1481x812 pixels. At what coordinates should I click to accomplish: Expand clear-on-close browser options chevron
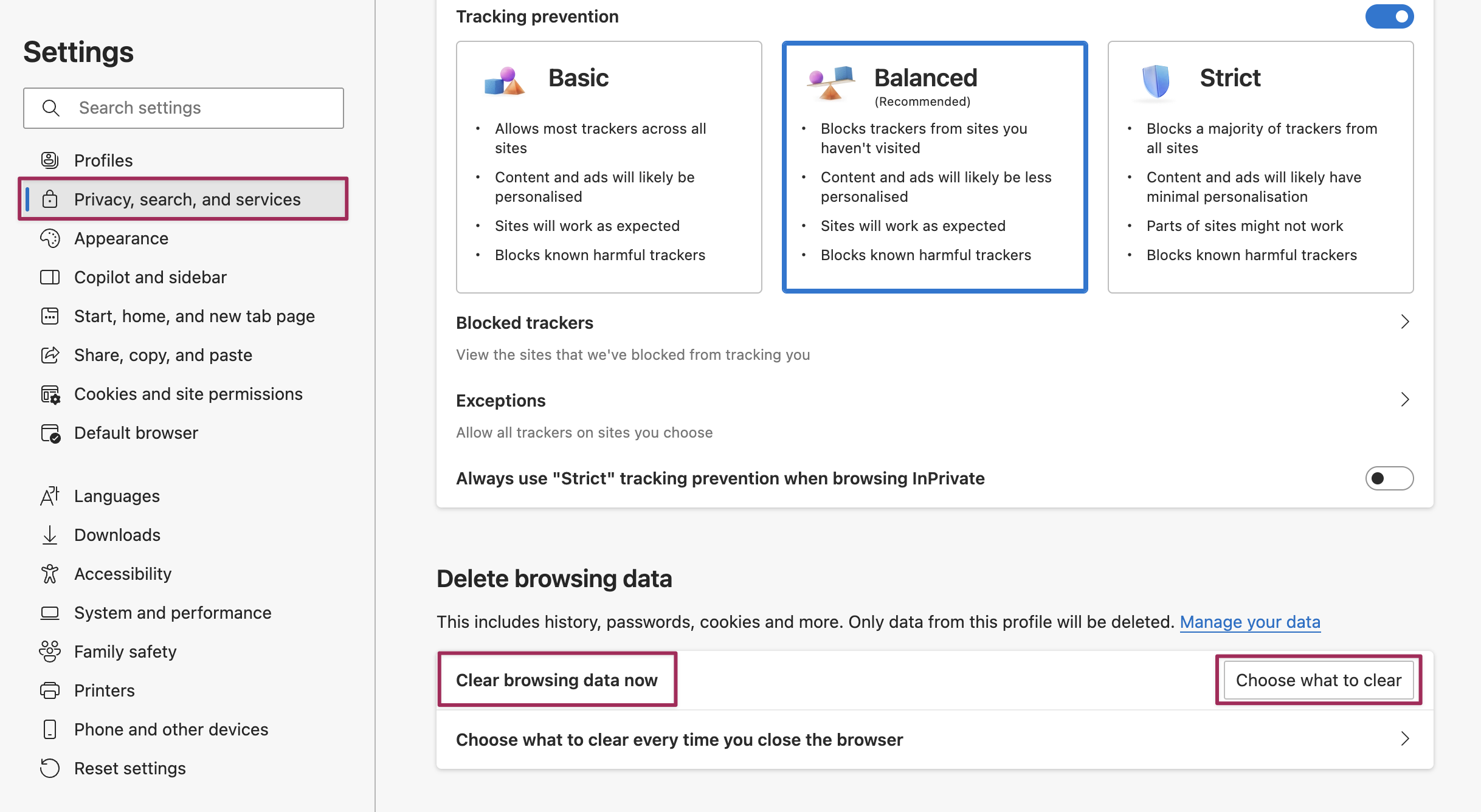tap(1405, 739)
